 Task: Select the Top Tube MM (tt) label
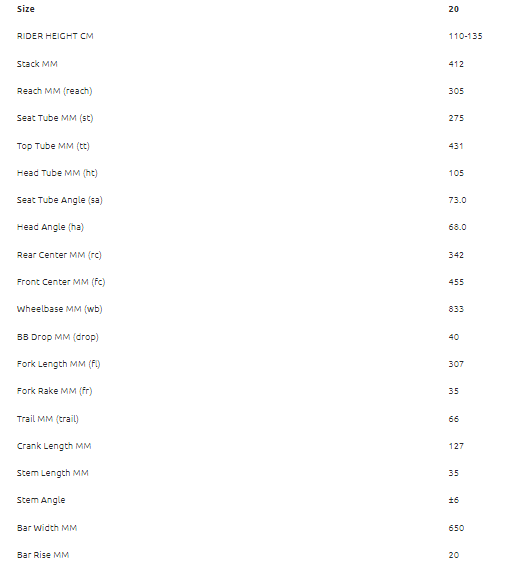(53, 146)
